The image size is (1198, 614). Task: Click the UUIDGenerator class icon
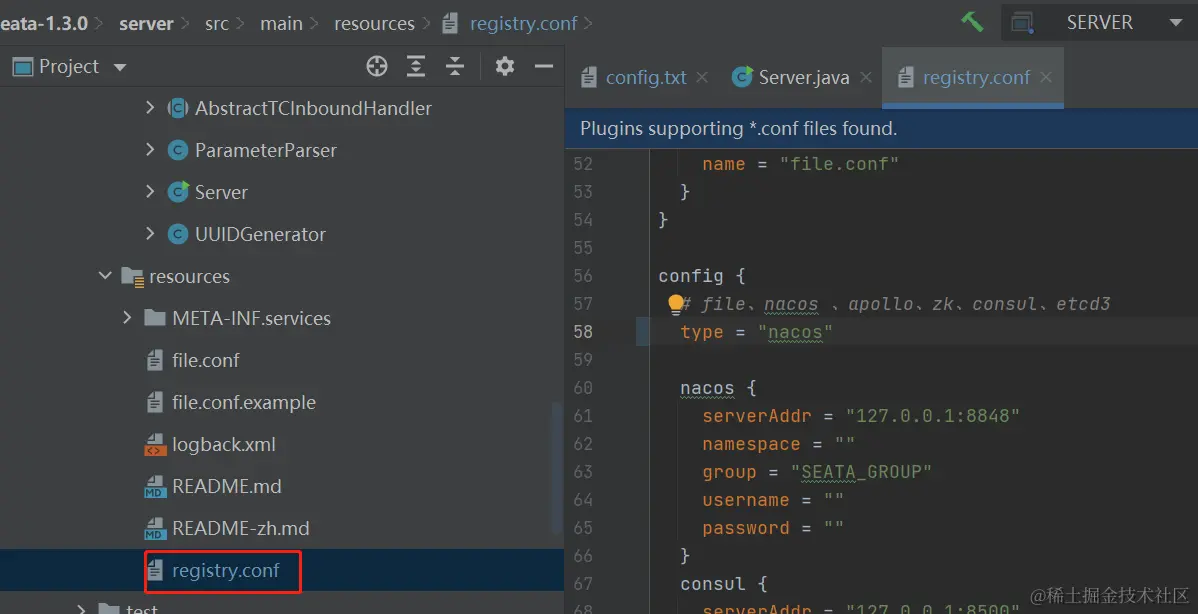coord(177,234)
